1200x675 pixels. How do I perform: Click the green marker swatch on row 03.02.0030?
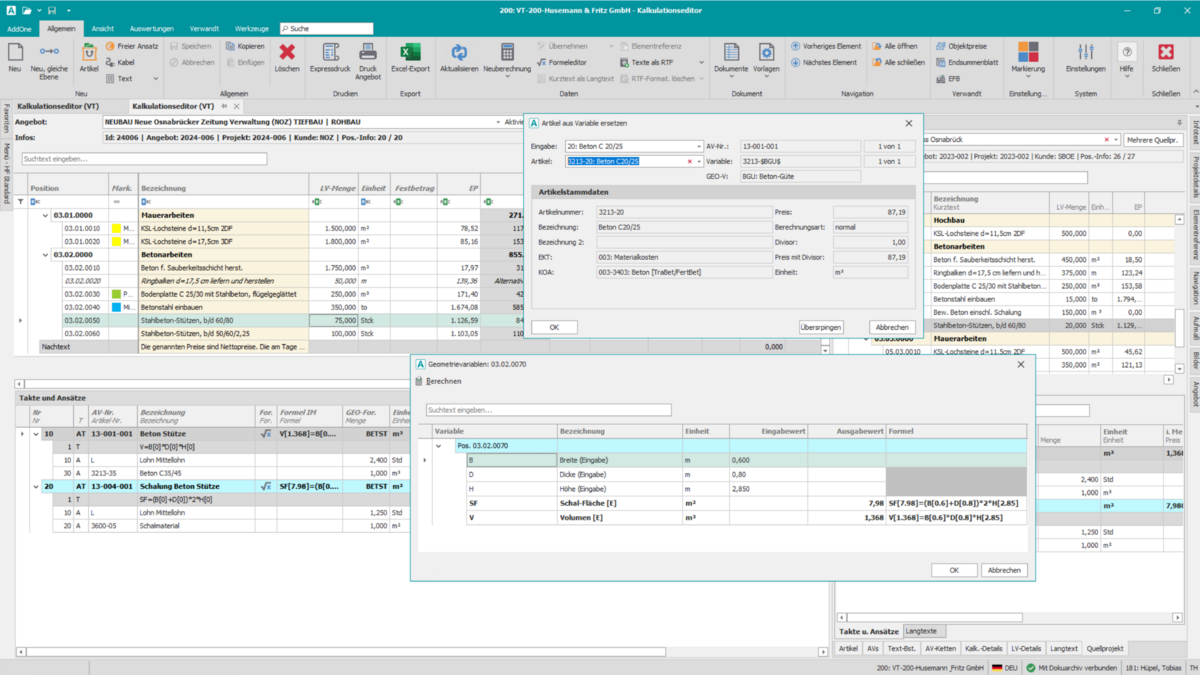pyautogui.click(x=116, y=294)
